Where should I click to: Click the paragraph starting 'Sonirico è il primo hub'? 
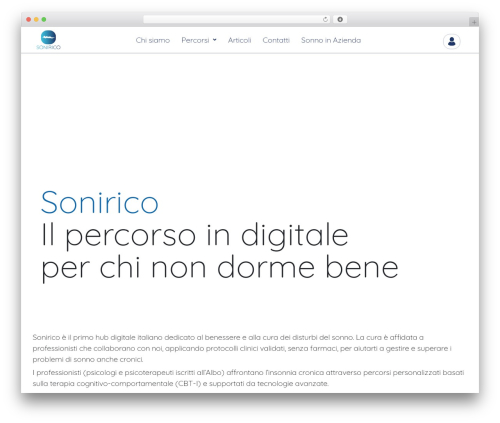tap(242, 348)
